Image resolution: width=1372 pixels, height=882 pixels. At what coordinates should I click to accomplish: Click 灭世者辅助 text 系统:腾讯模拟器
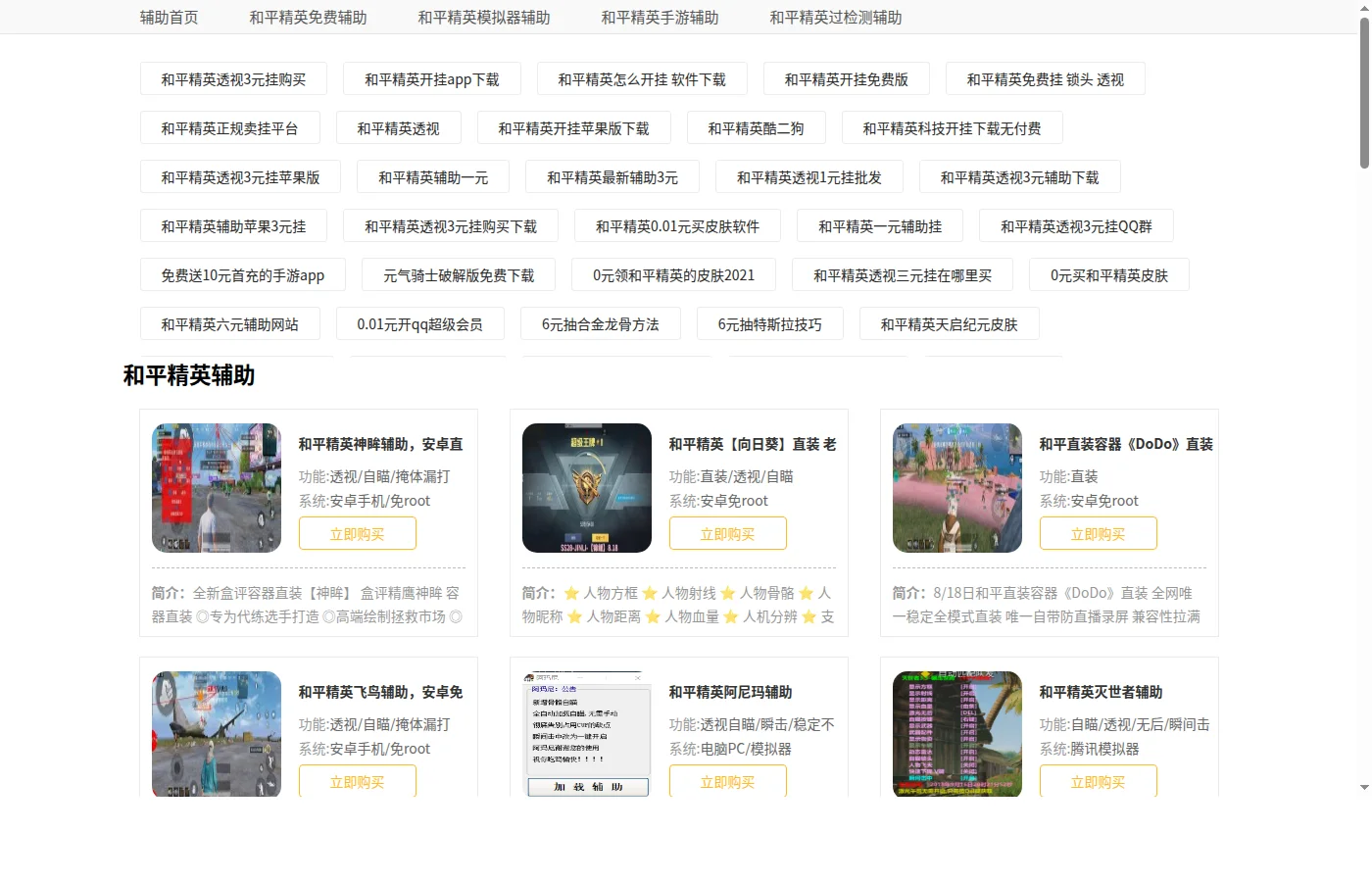[x=1090, y=749]
